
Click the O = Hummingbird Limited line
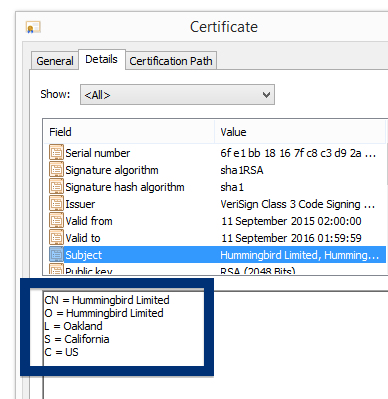[x=104, y=313]
